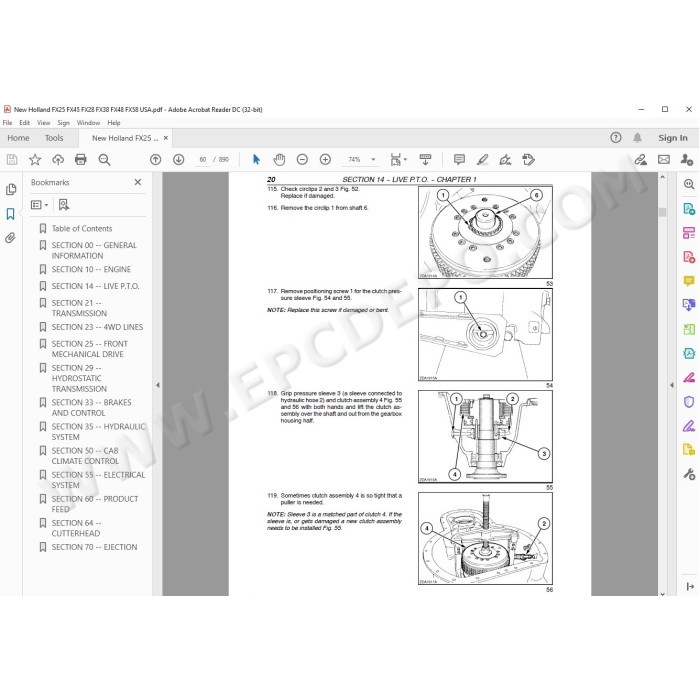Viewport: 700px width, 700px height.
Task: Print the document with the printer icon
Action: pyautogui.click(x=81, y=159)
